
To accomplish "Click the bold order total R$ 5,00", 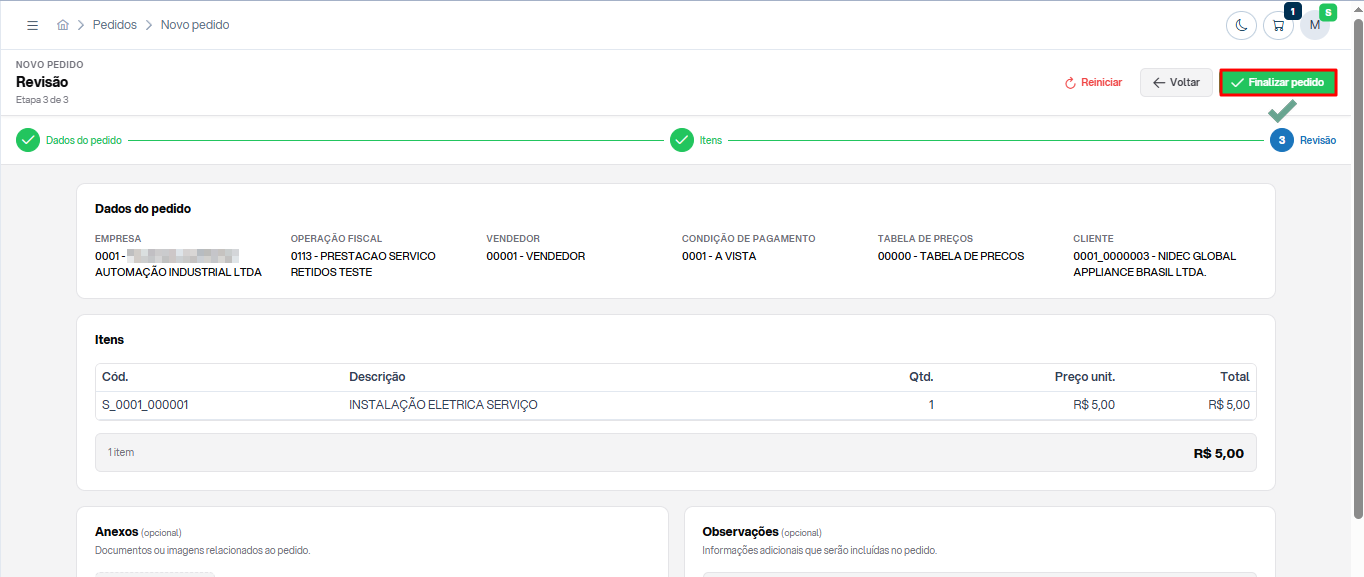I will pyautogui.click(x=1219, y=453).
